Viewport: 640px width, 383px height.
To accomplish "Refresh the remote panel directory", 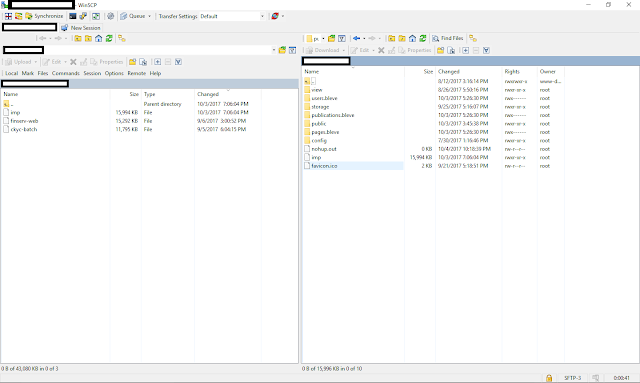I will (423, 38).
